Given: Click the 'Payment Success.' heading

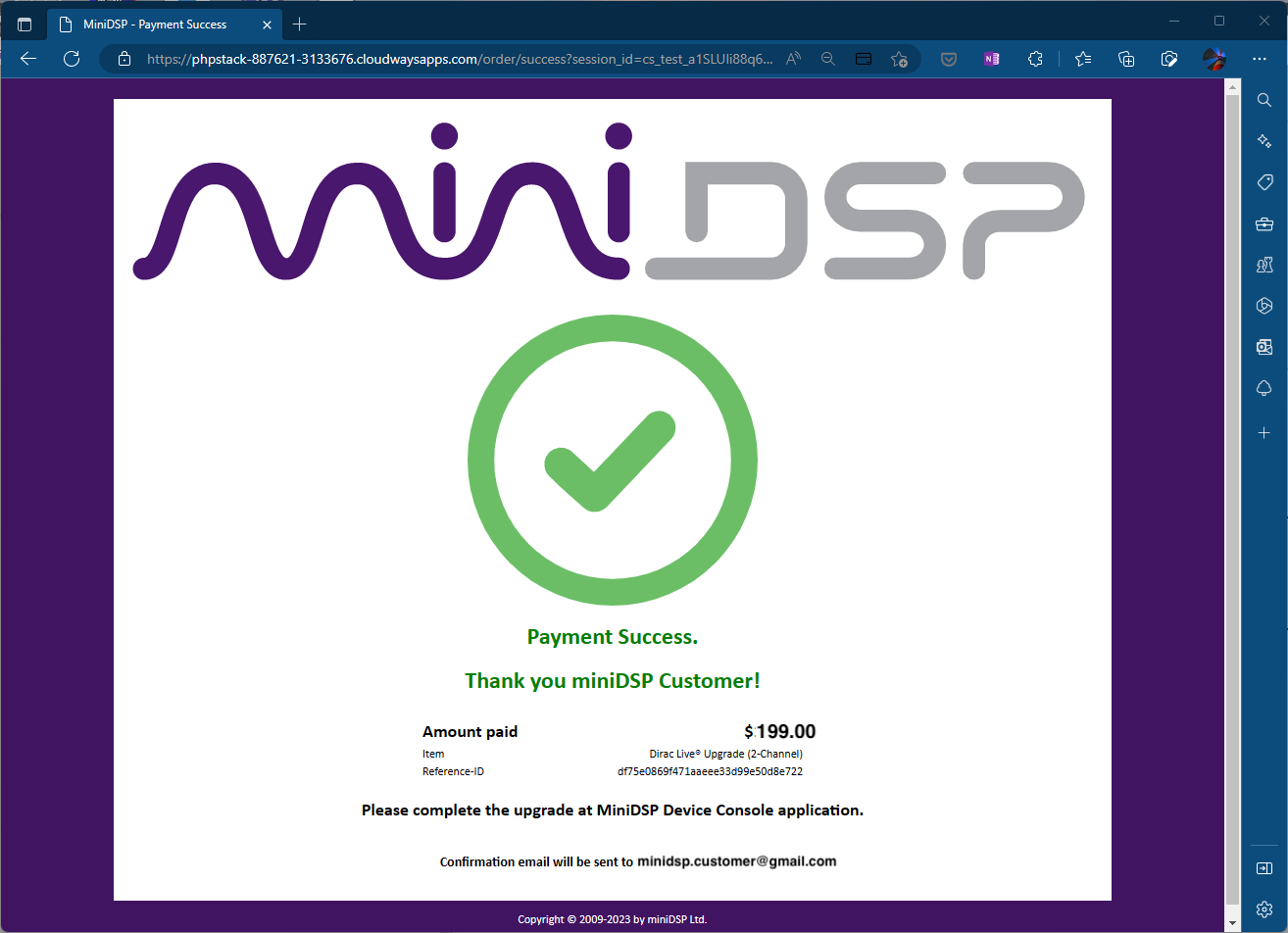Looking at the screenshot, I should (x=613, y=637).
